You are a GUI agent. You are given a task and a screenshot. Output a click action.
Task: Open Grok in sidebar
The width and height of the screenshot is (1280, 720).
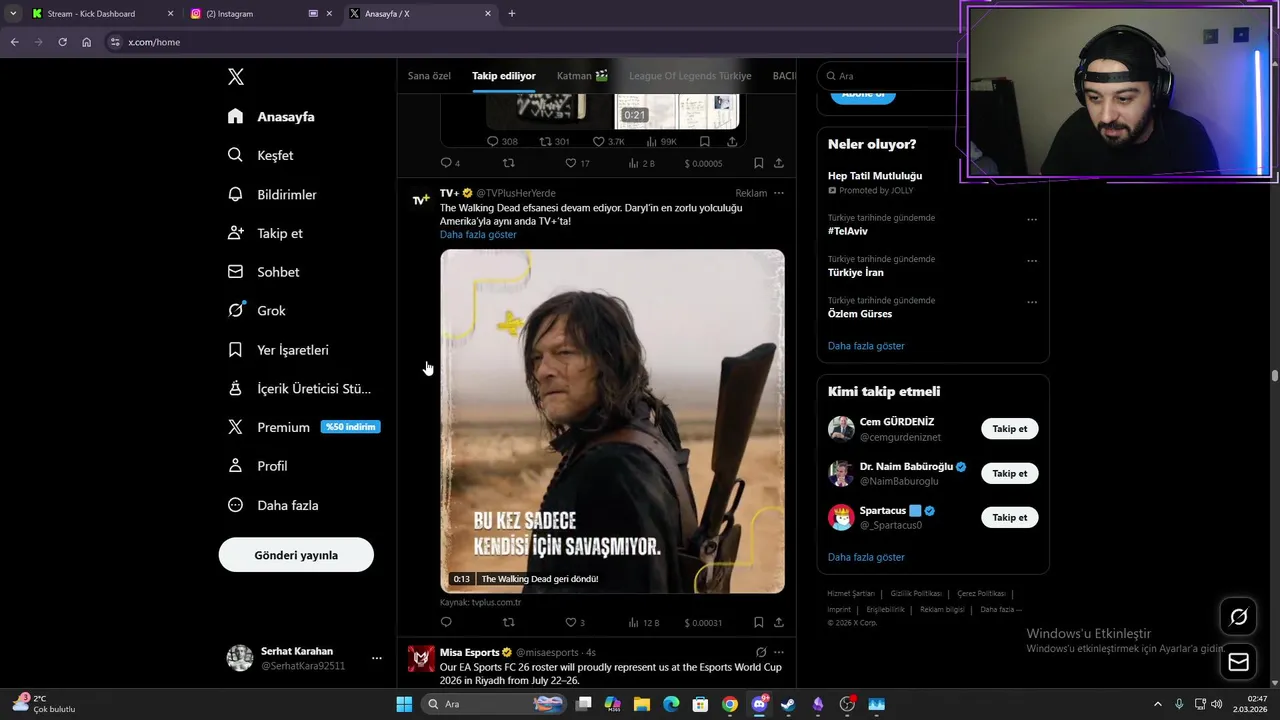click(x=257, y=310)
